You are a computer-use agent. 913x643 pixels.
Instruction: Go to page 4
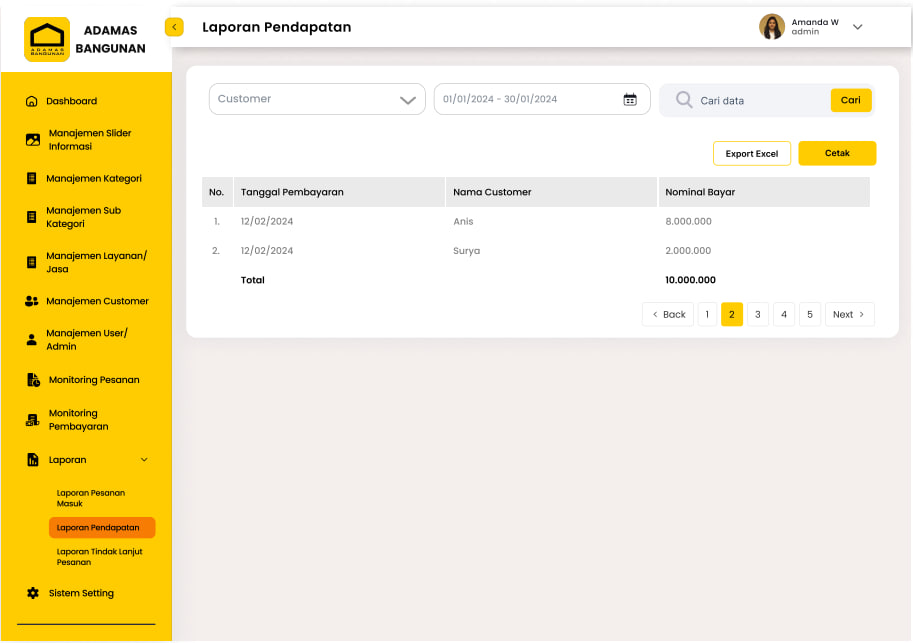pyautogui.click(x=784, y=315)
